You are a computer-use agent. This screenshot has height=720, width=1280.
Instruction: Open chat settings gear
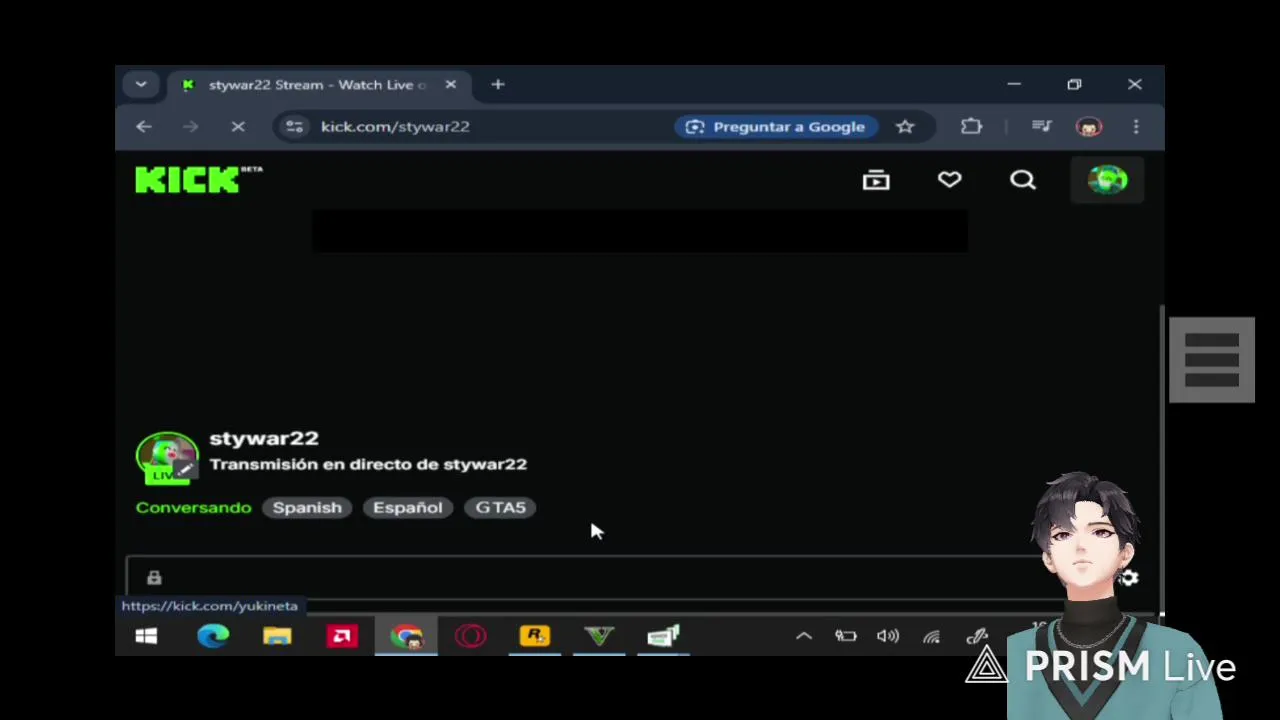click(1129, 577)
